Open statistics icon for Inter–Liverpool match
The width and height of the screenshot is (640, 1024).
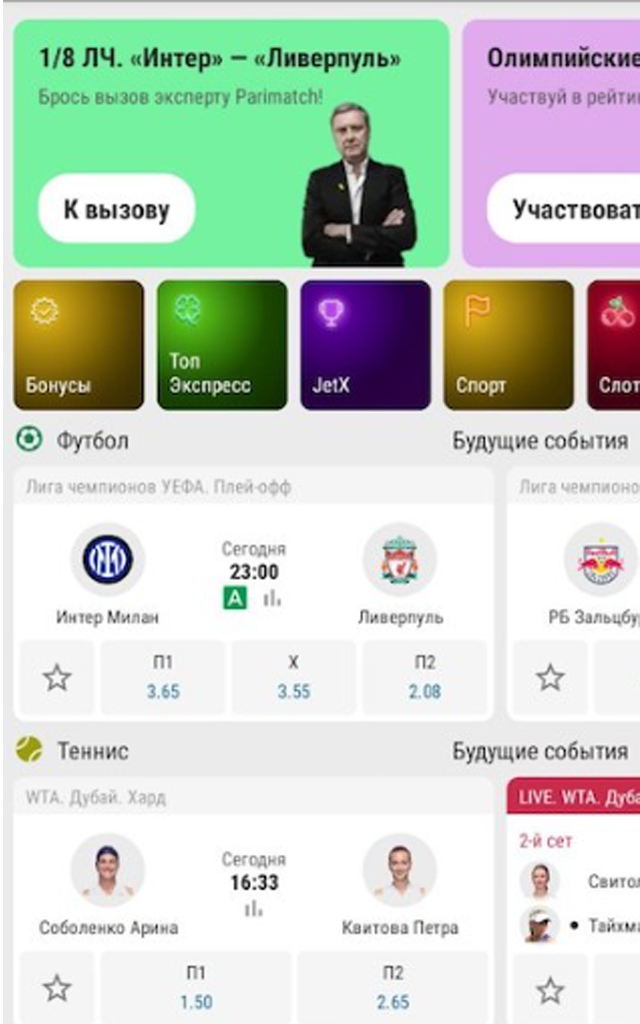[x=272, y=598]
